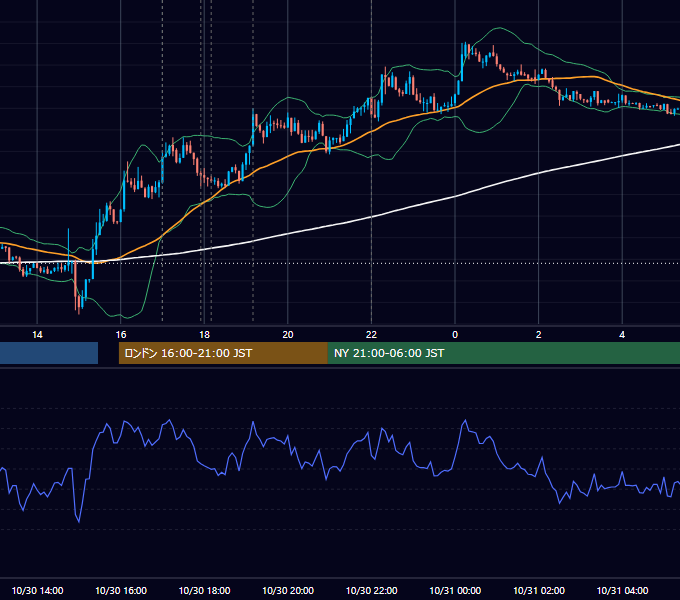
Task: Click the 20 hour axis label
Action: click(288, 335)
